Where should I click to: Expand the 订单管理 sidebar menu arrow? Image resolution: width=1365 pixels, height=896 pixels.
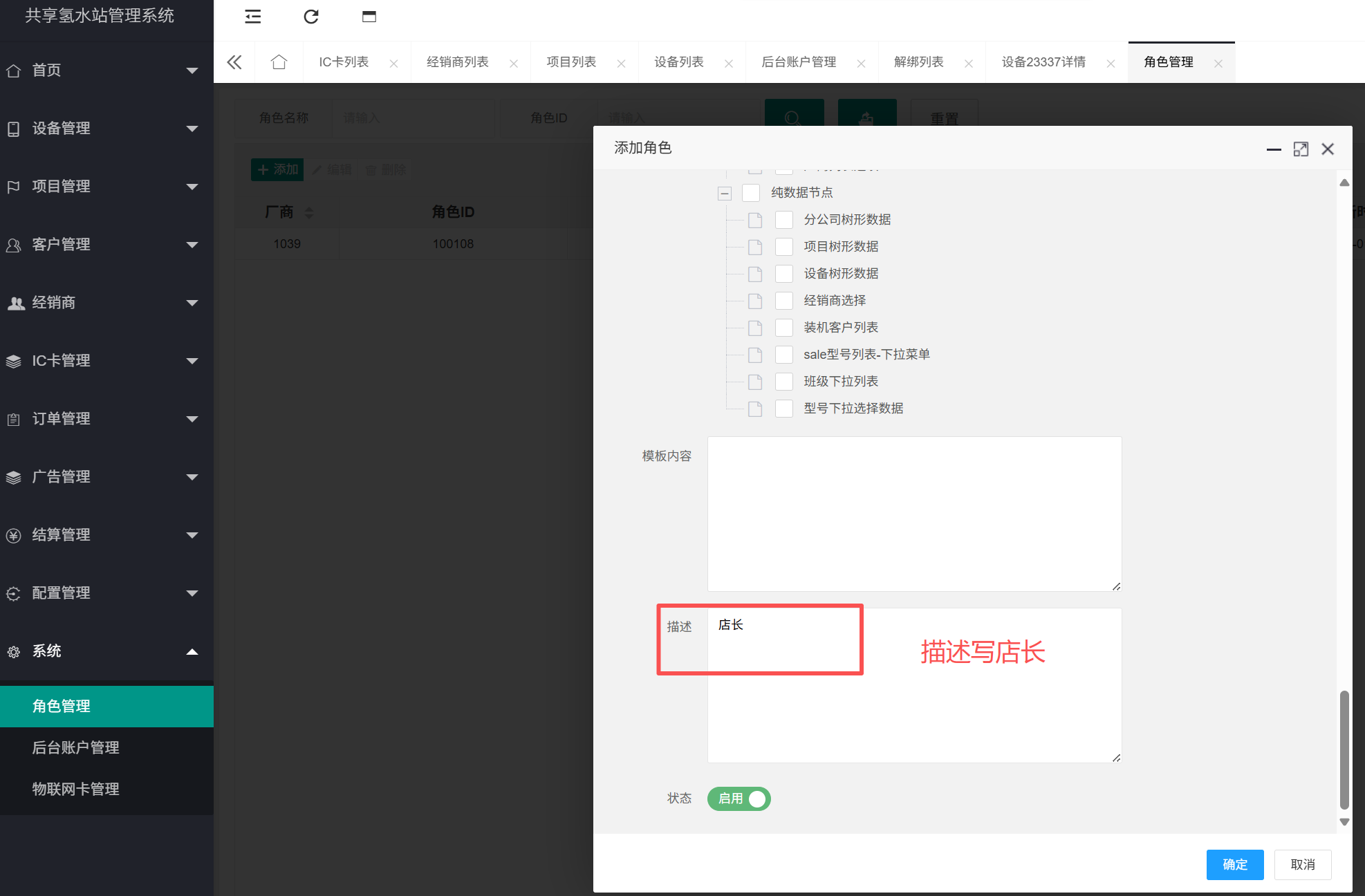pyautogui.click(x=192, y=419)
